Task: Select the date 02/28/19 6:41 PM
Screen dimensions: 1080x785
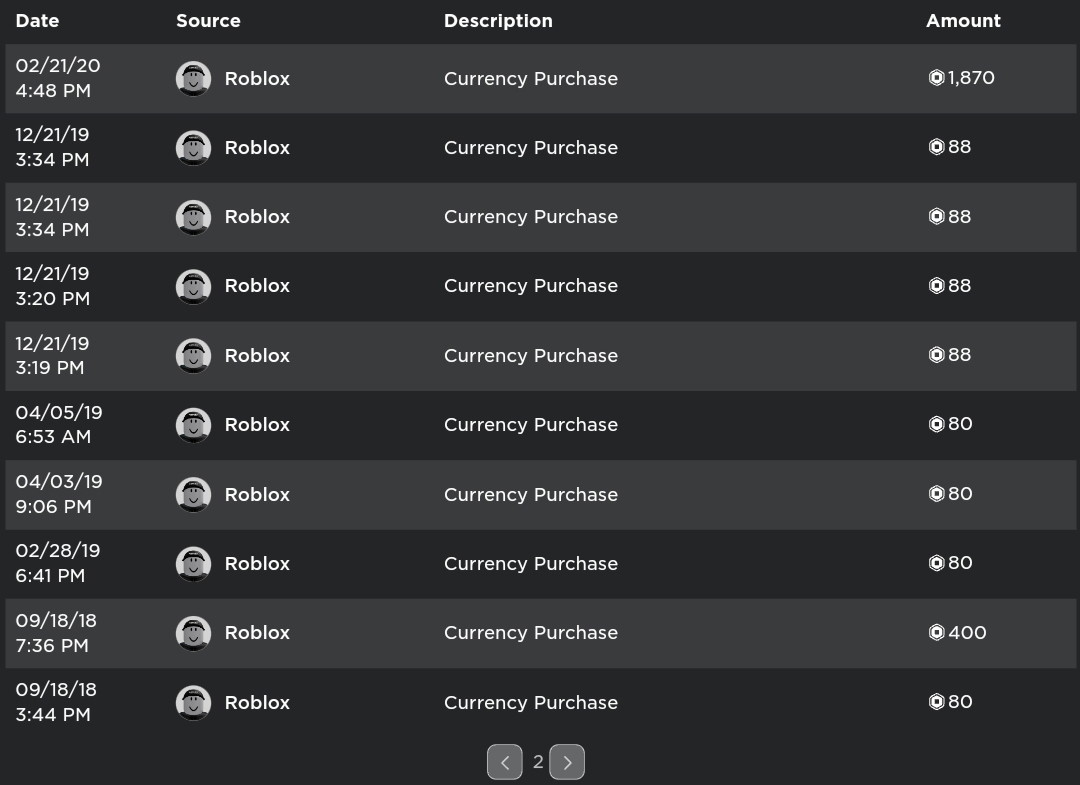Action: (58, 563)
